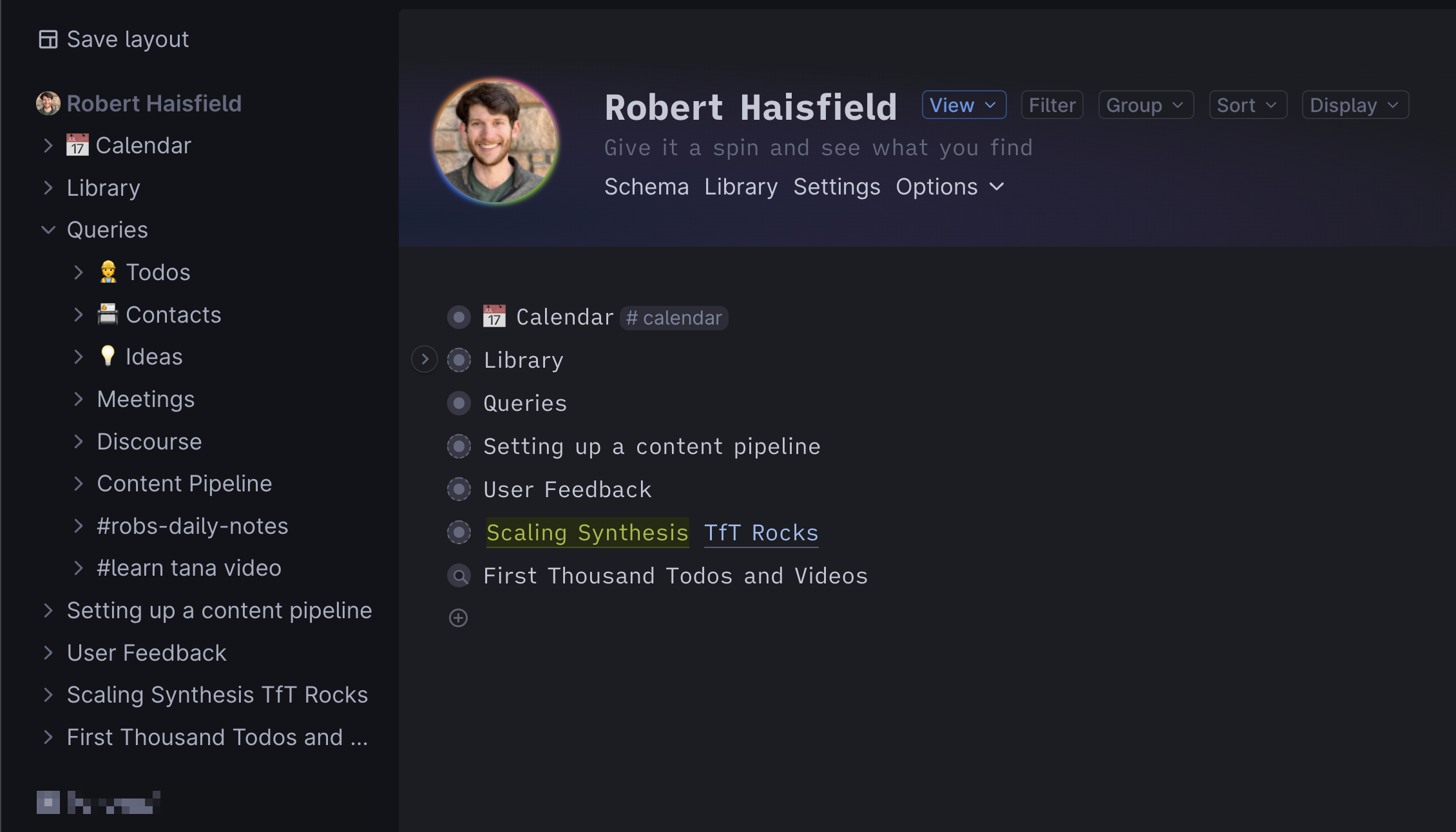Screen dimensions: 1456x832
Task: Open the large profile photo
Action: 495,142
